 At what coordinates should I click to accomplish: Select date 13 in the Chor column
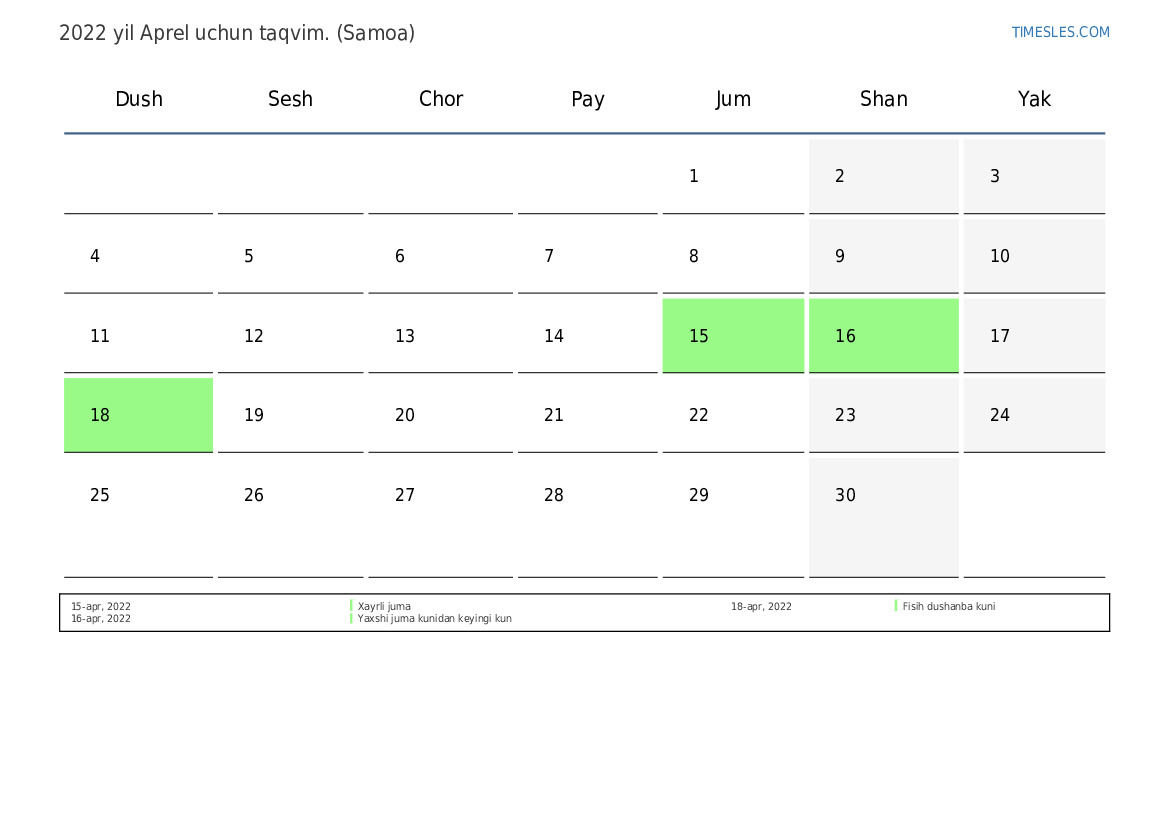[x=405, y=337]
